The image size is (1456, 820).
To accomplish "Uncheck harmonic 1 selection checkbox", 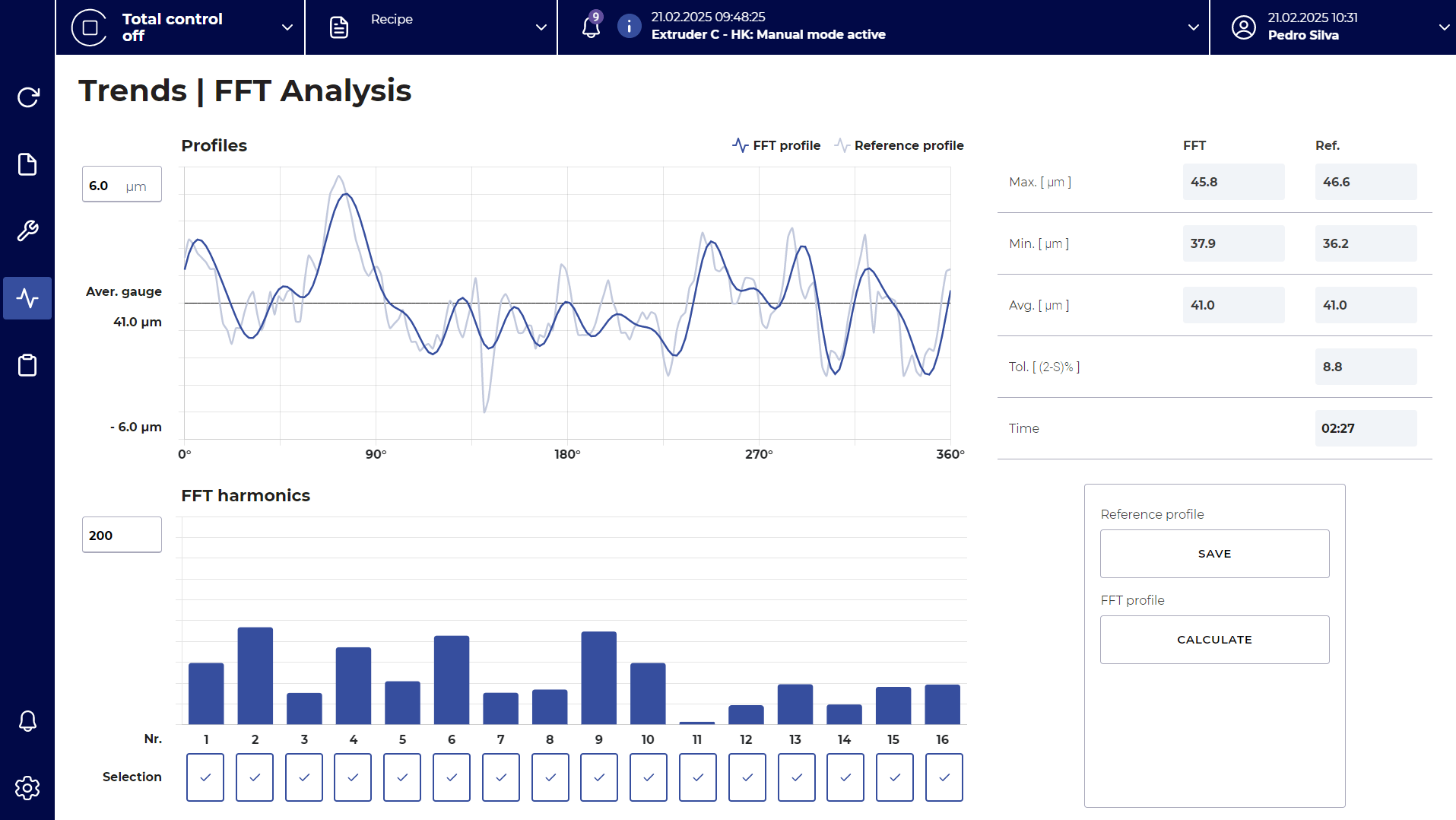I will (205, 777).
